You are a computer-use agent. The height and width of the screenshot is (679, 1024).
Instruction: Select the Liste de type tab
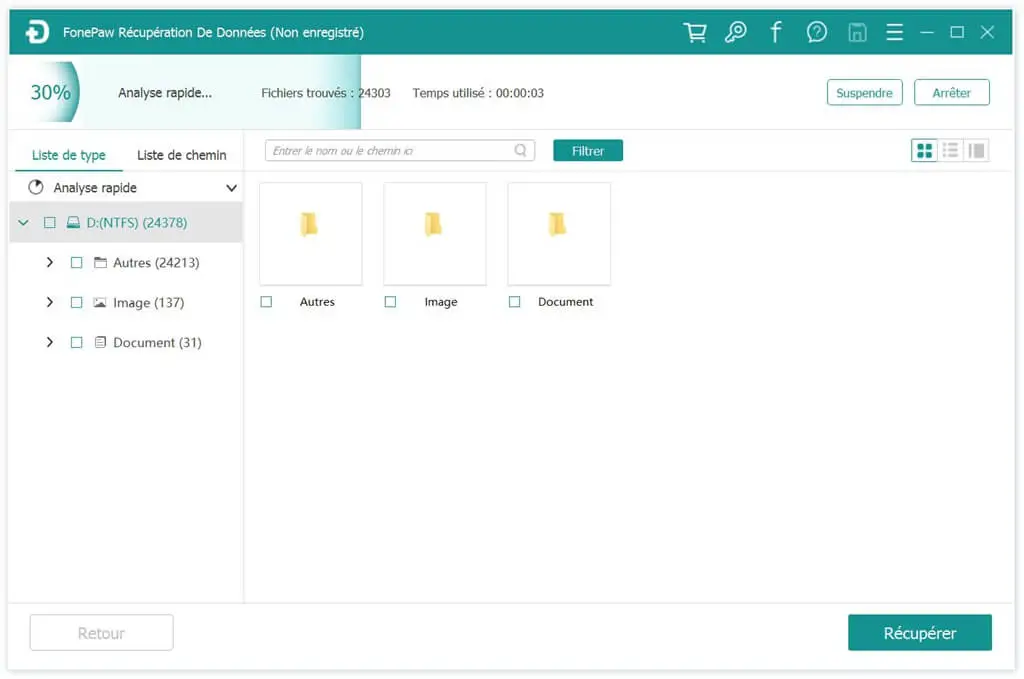[68, 155]
